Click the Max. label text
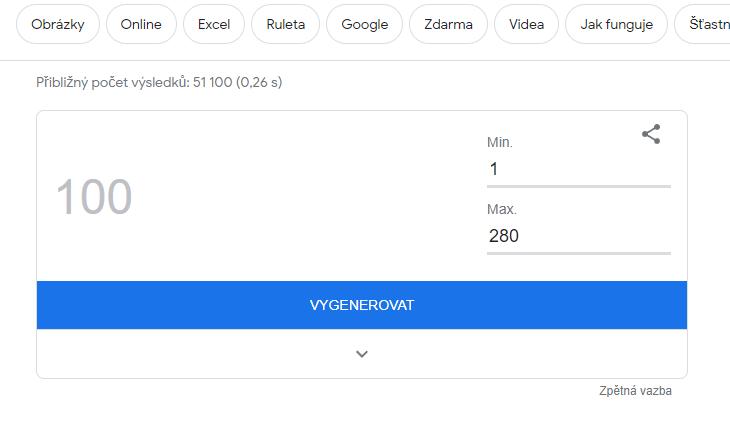 502,210
